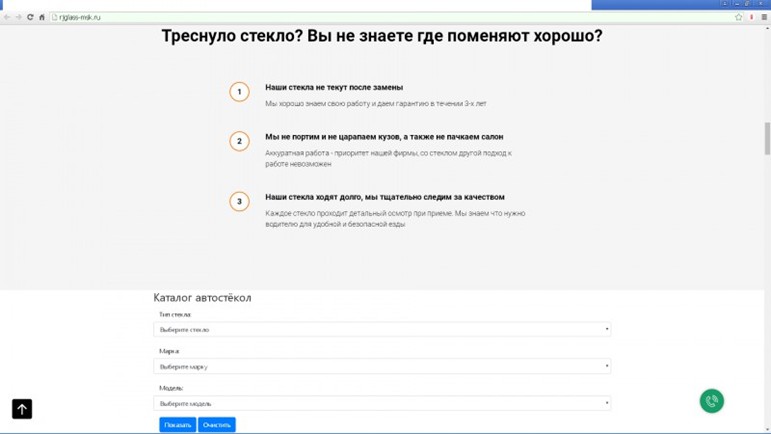The height and width of the screenshot is (434, 771).
Task: Click the numbered circle 1 icon
Action: (x=239, y=92)
